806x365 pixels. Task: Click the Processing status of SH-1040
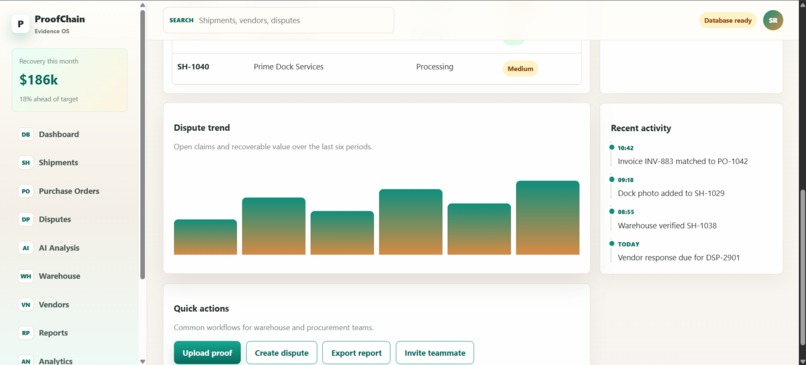pos(435,67)
